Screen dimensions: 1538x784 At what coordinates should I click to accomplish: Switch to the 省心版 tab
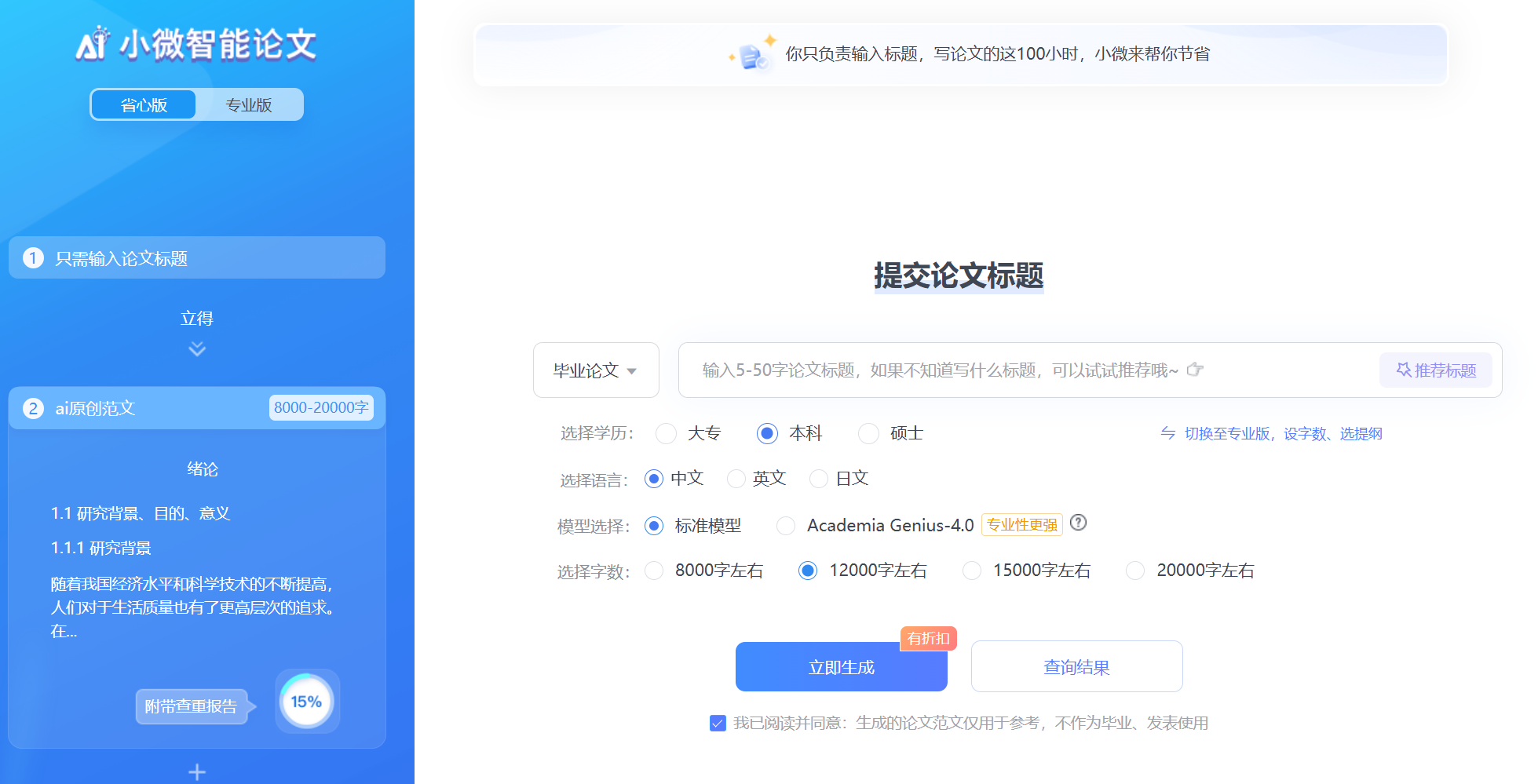[143, 104]
